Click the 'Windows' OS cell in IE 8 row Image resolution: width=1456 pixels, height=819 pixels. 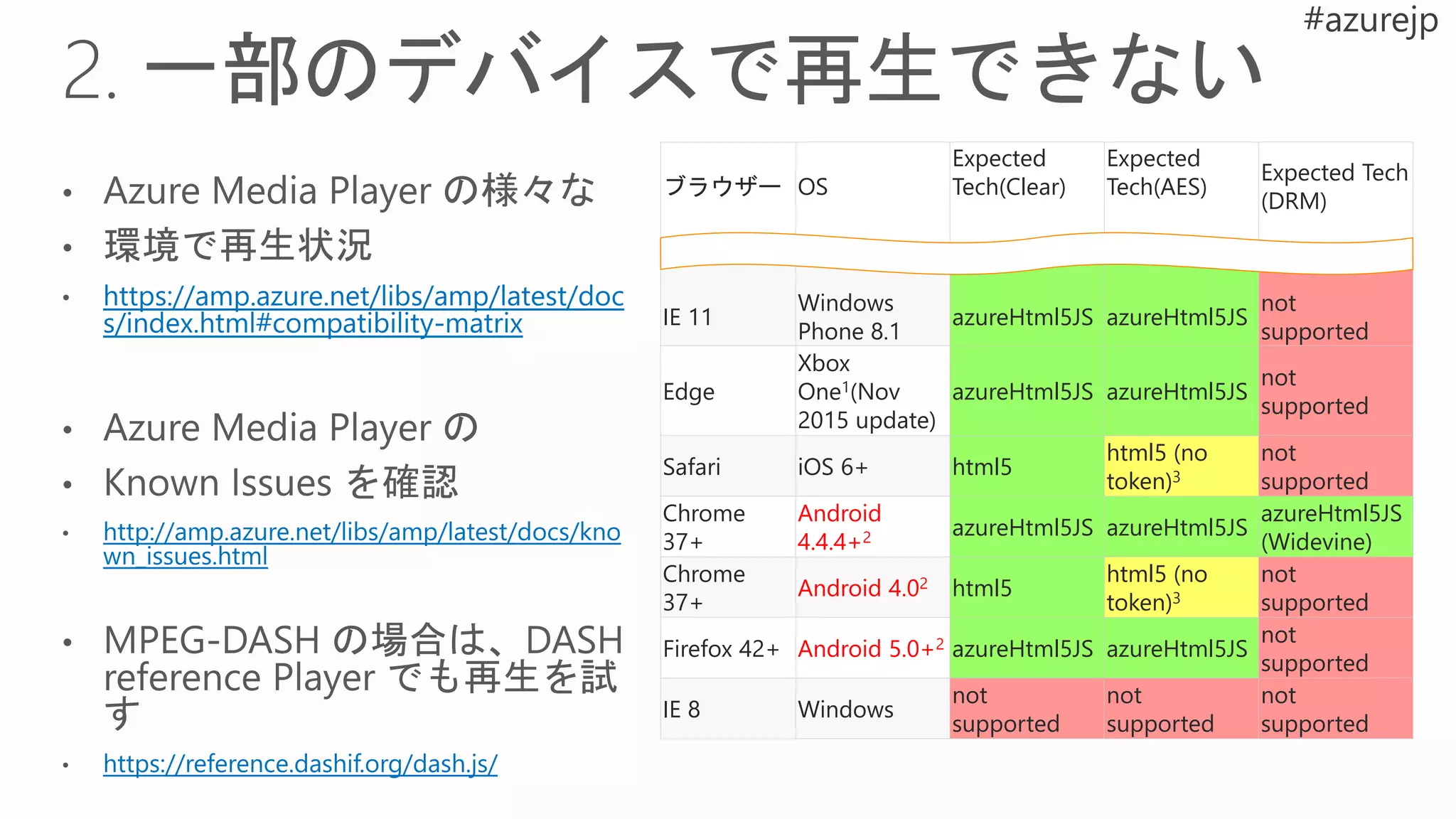872,709
